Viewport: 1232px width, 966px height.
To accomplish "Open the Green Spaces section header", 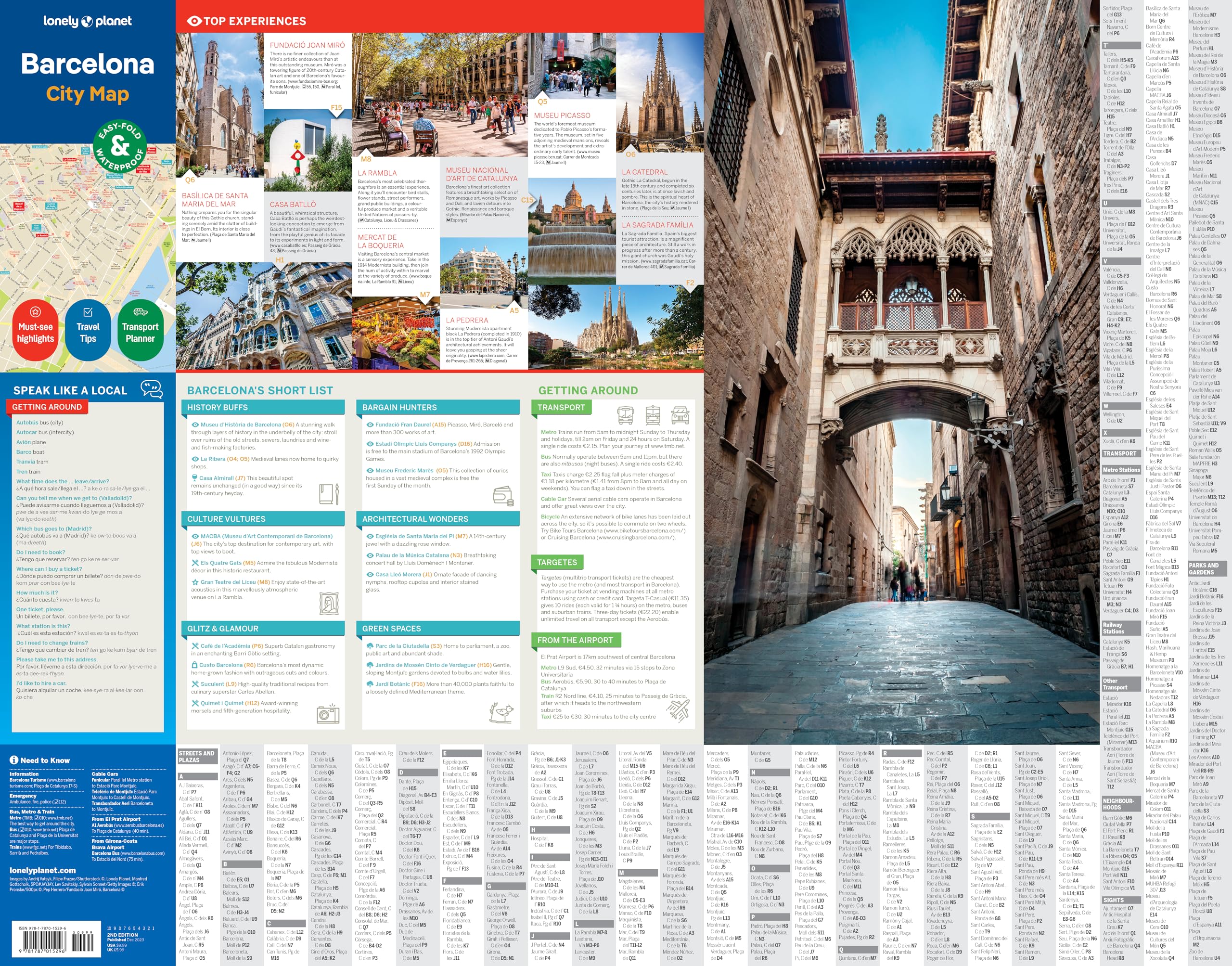I will (x=437, y=628).
